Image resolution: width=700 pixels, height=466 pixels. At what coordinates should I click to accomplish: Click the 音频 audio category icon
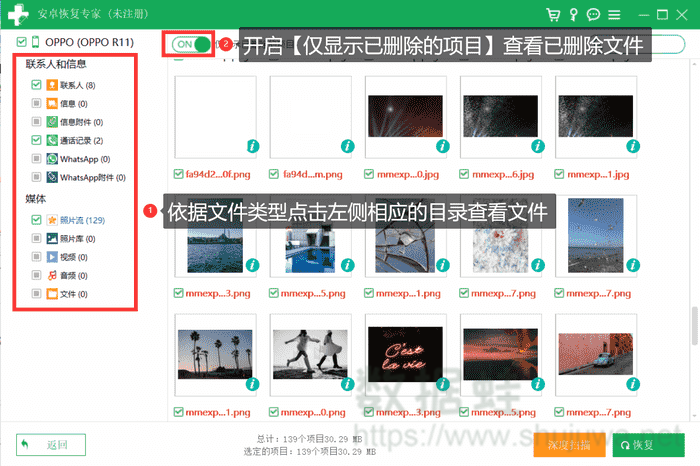click(51, 275)
